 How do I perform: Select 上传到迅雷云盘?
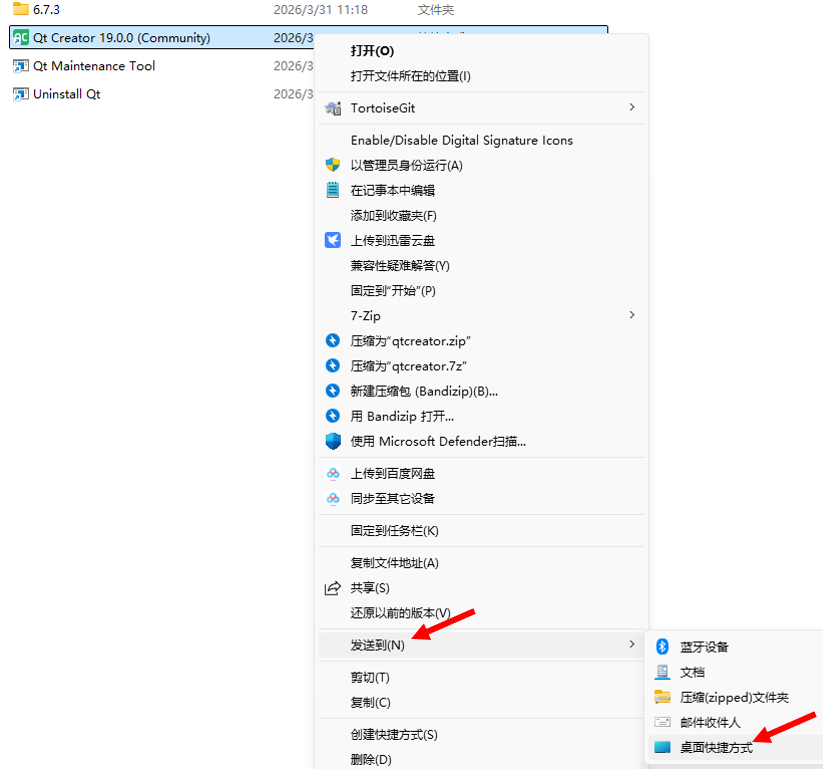click(393, 240)
